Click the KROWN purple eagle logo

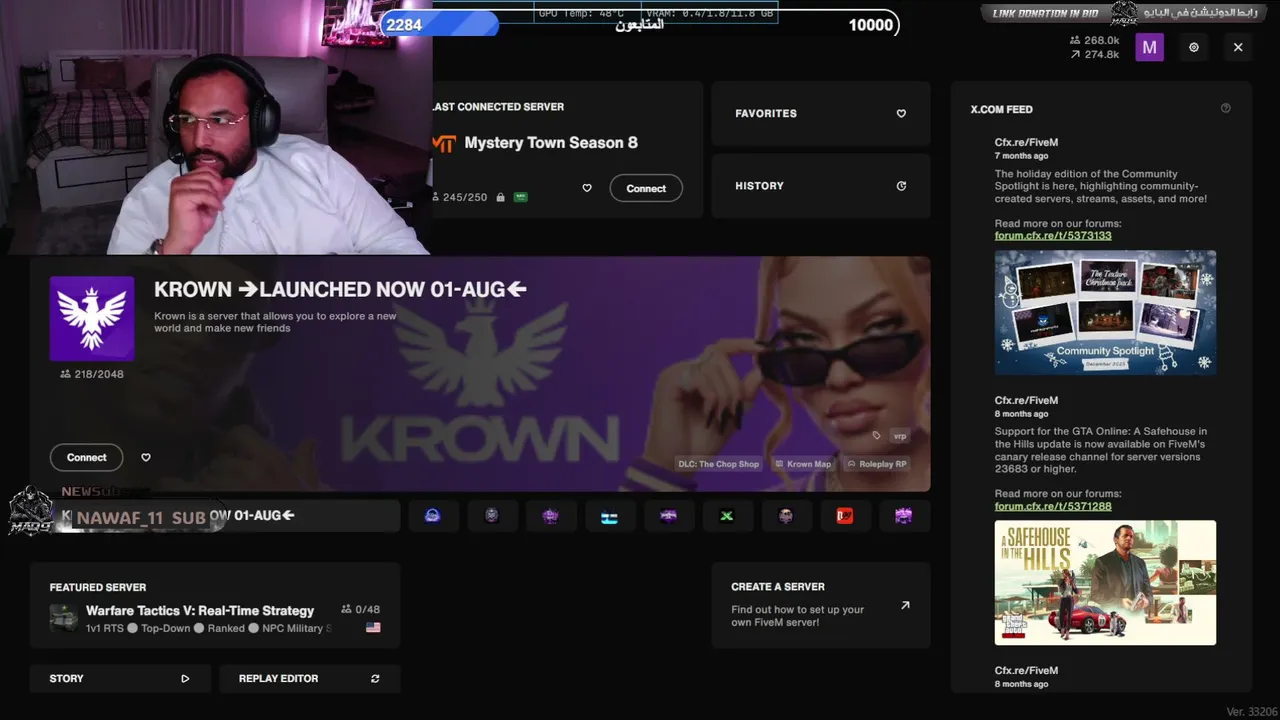(x=92, y=318)
